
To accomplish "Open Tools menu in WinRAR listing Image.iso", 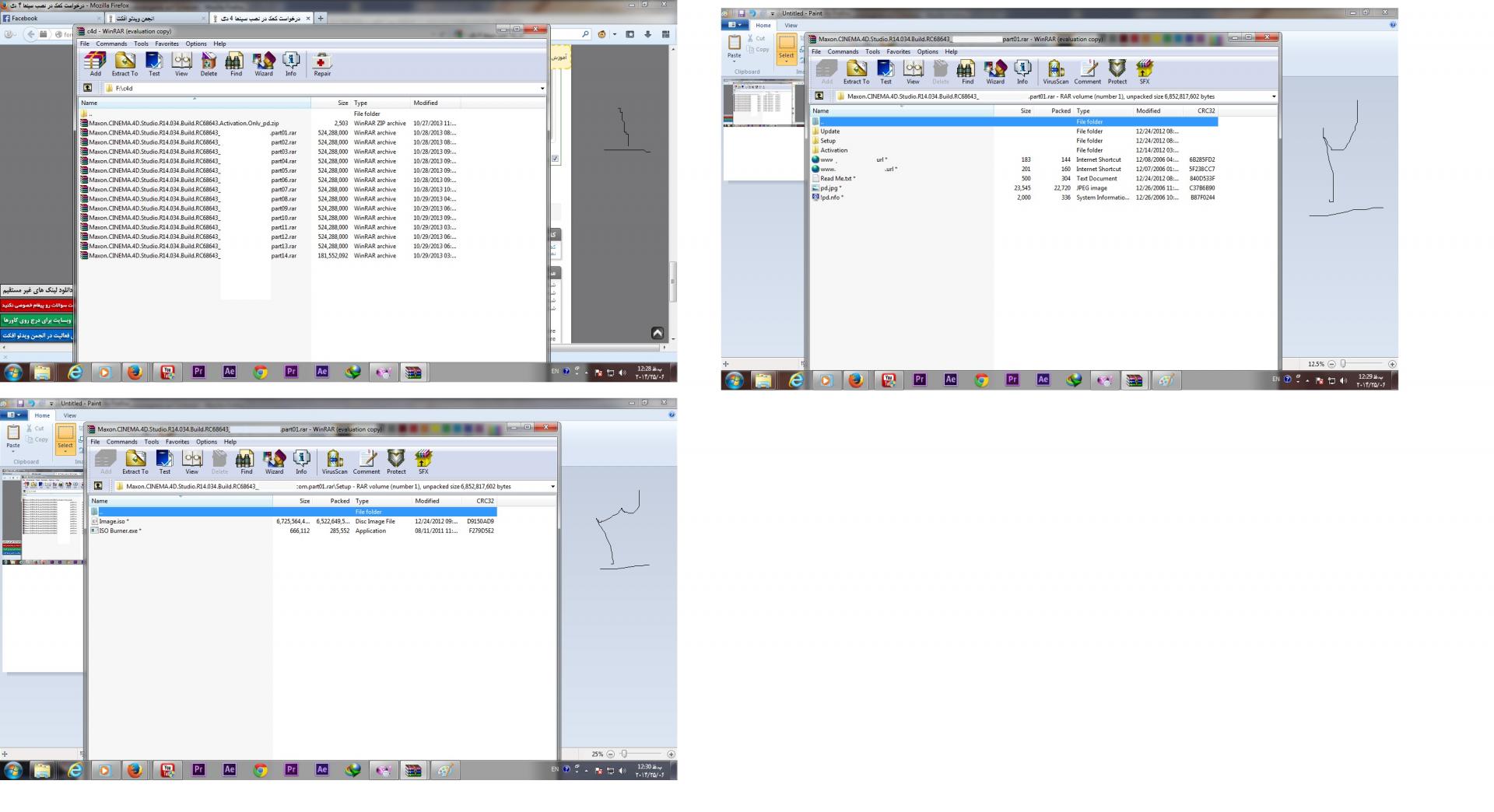I will pos(152,442).
